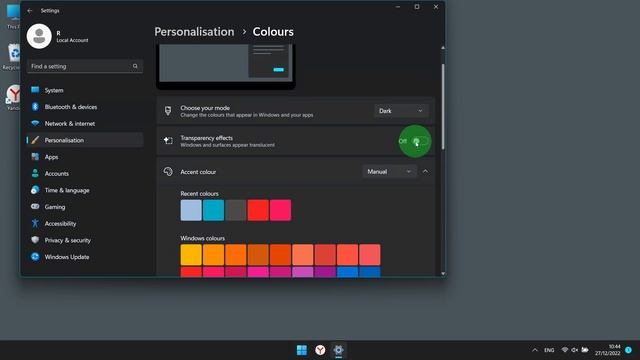
Task: Click the Choose your mode brush icon
Action: click(x=168, y=111)
